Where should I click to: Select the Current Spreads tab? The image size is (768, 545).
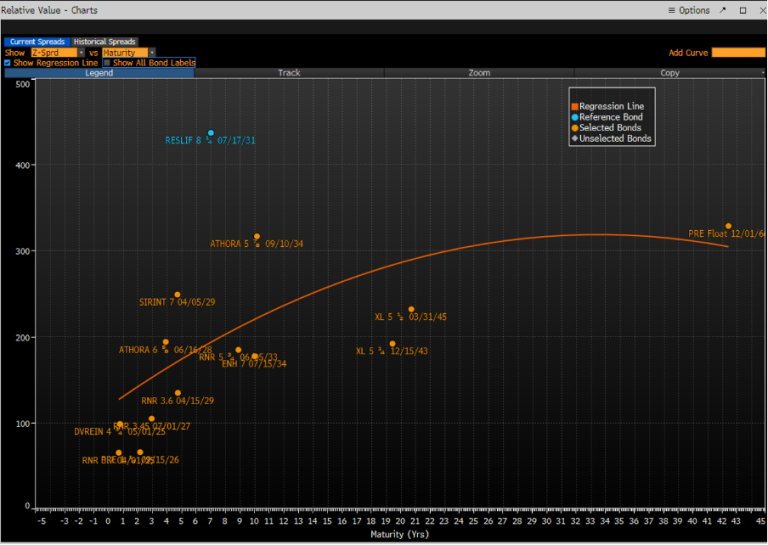tap(37, 42)
